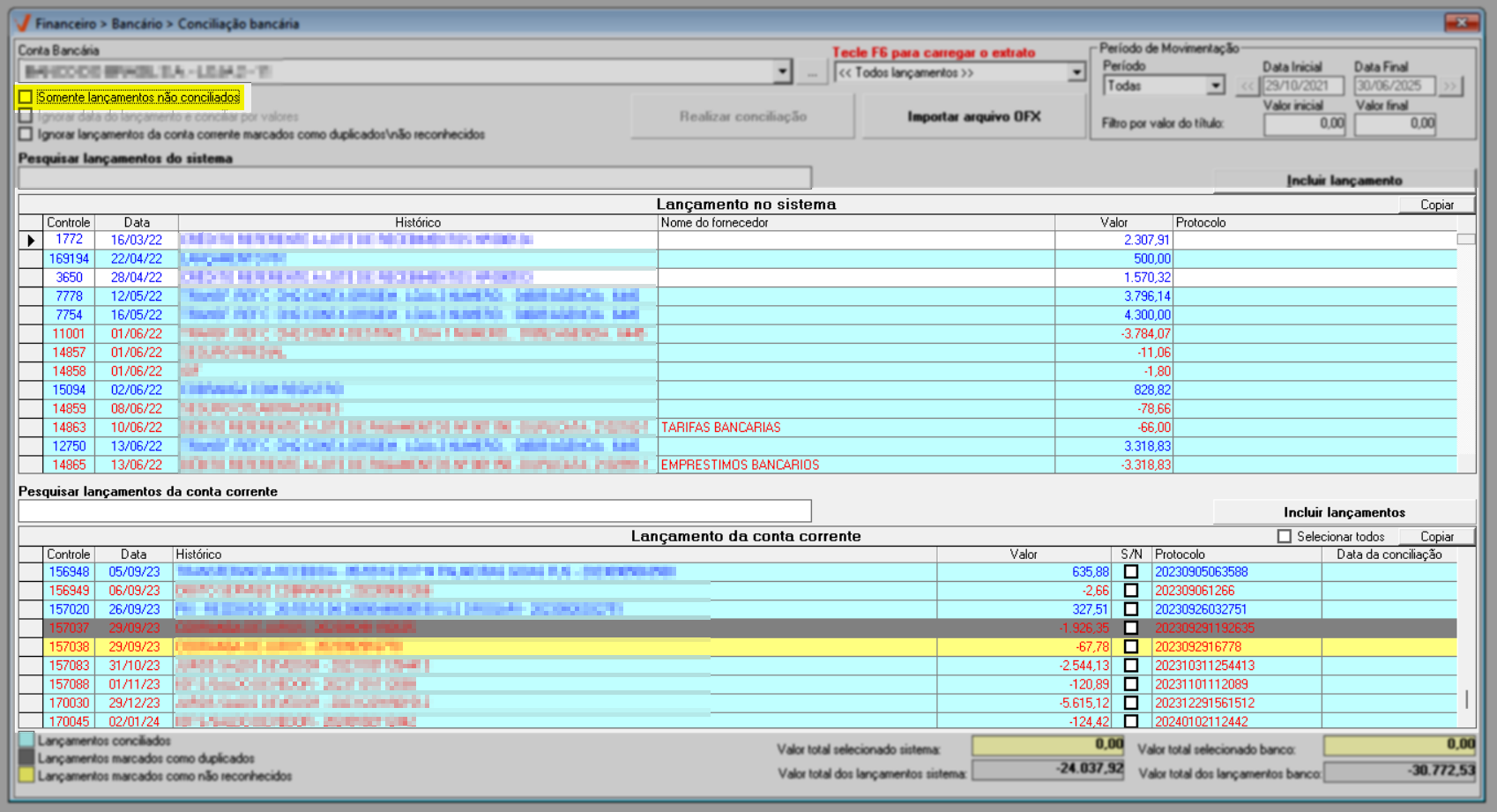Click 'Incluir lançamento' button
Screen dimensions: 1497x812
[x=1344, y=180]
